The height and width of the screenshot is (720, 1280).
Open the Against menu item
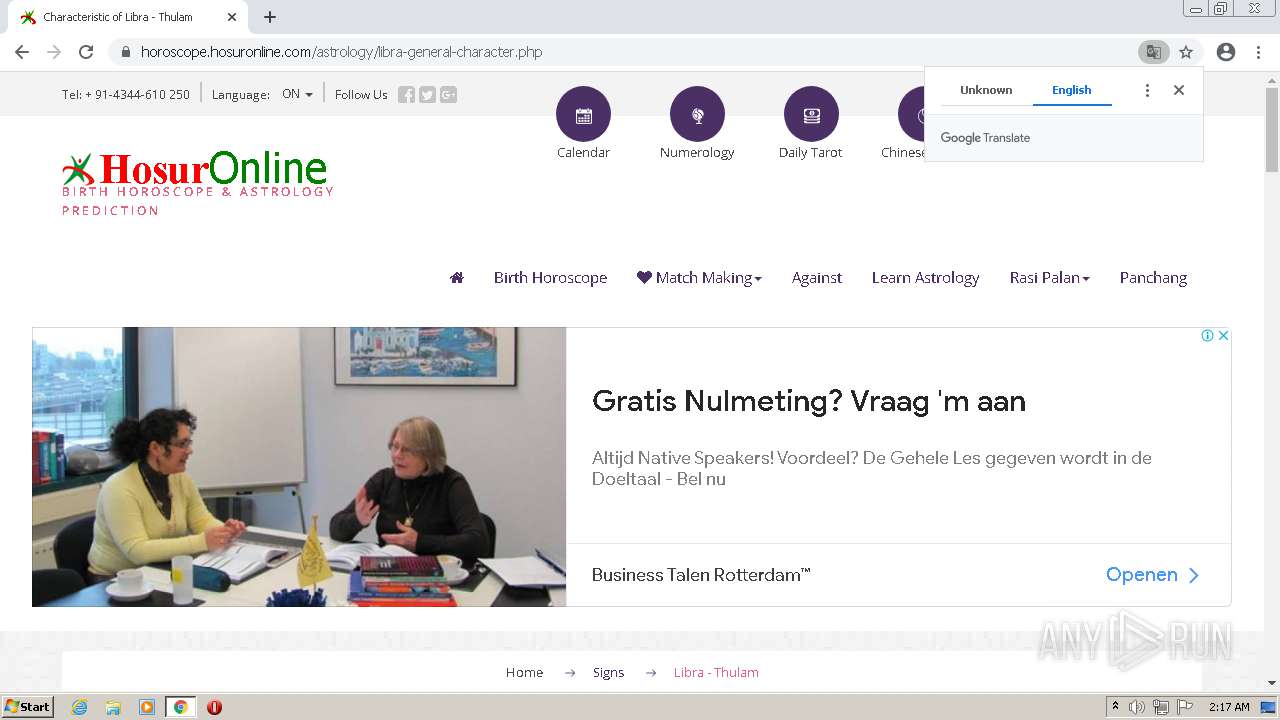[817, 278]
